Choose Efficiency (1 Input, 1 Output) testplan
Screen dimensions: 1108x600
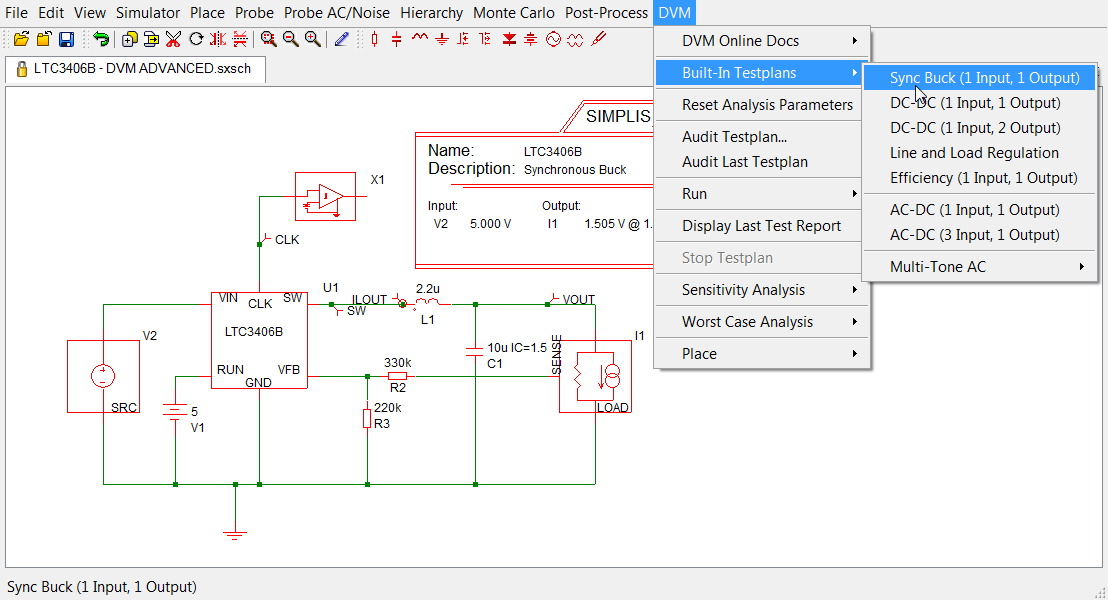(983, 178)
